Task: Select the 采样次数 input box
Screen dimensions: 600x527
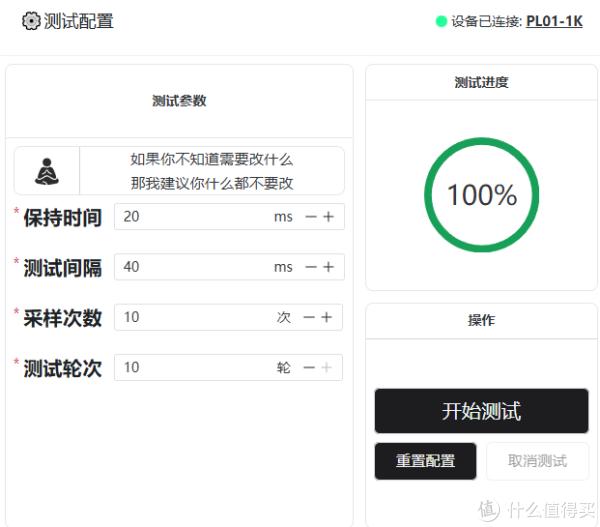Action: (190, 317)
